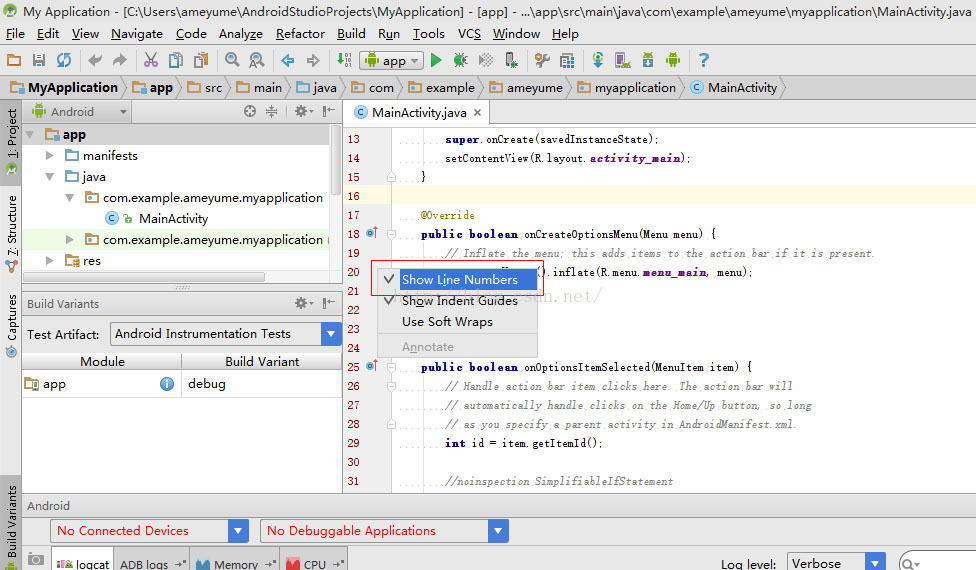
Task: Click the Replace magnifier icon
Action: tap(256, 60)
